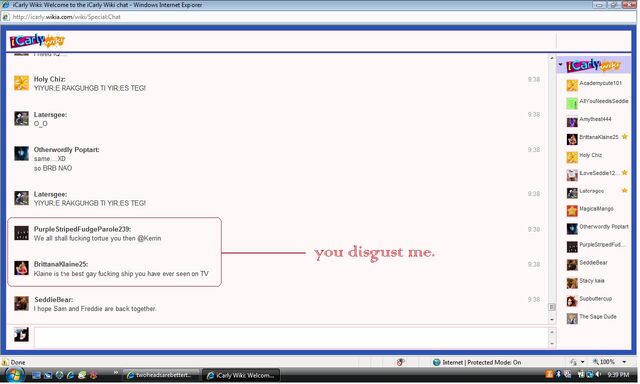Click the moderator star beside ILoveSeddie12
Image resolution: width=640 pixels, height=384 pixels.
[624, 173]
